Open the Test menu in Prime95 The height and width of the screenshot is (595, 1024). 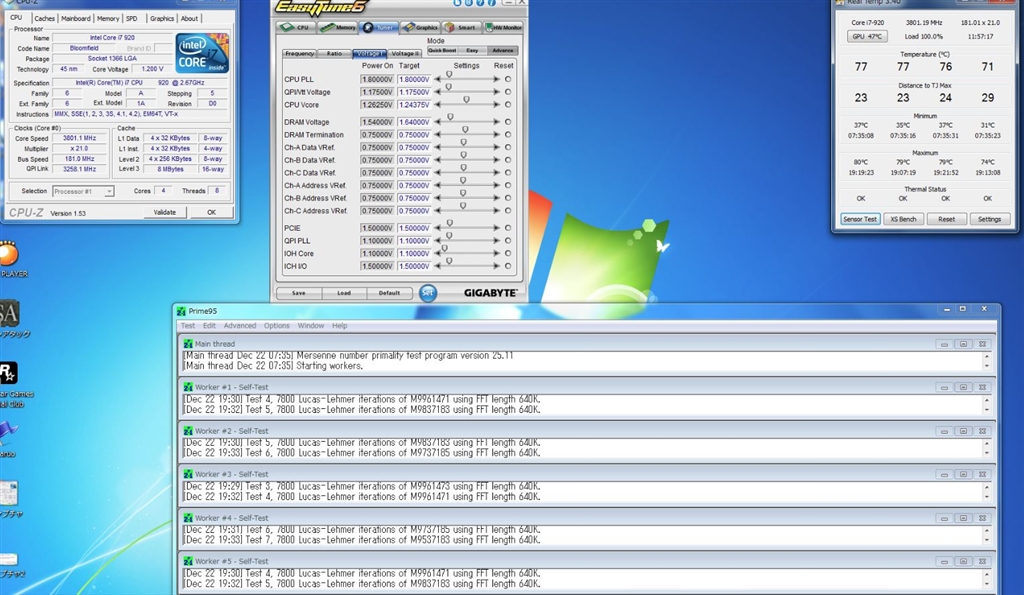pos(187,325)
